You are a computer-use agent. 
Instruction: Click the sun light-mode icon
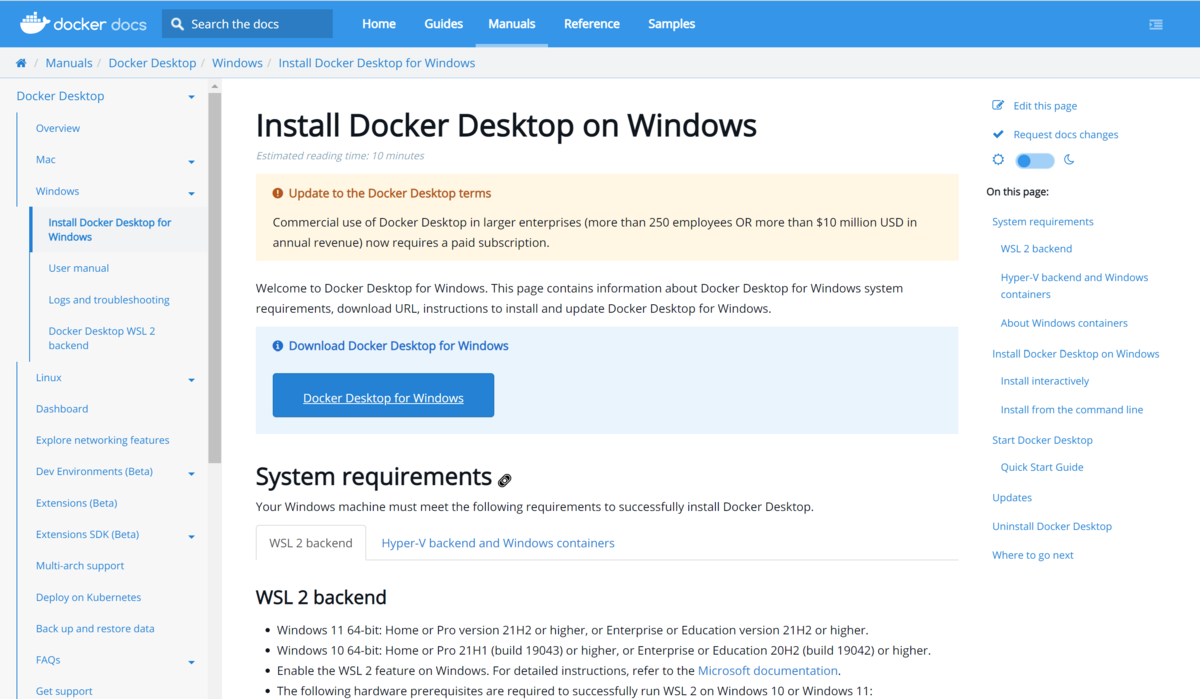click(998, 160)
